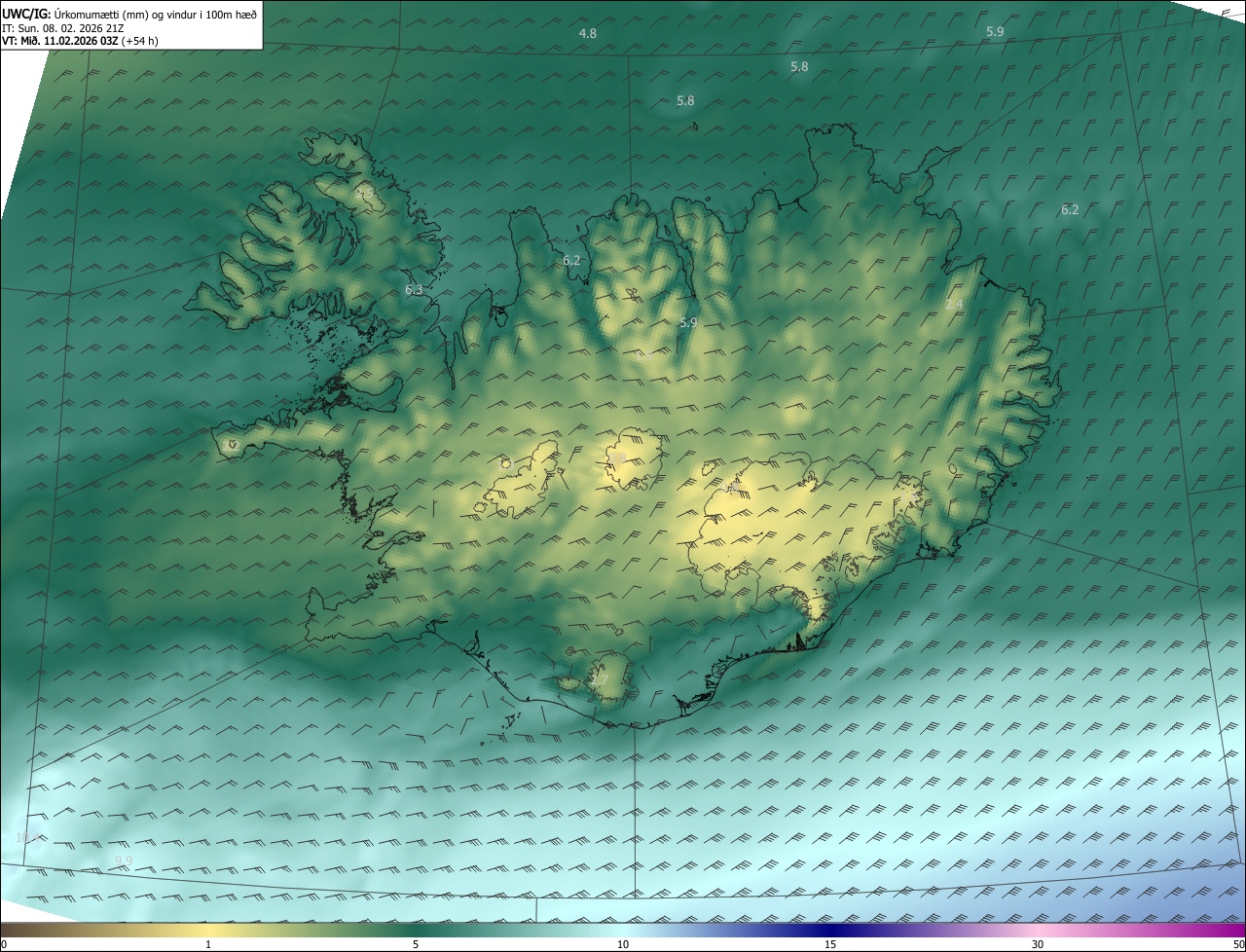1246x952 pixels.
Task: Click the '4.8' value label on the map
Action: 588,33
